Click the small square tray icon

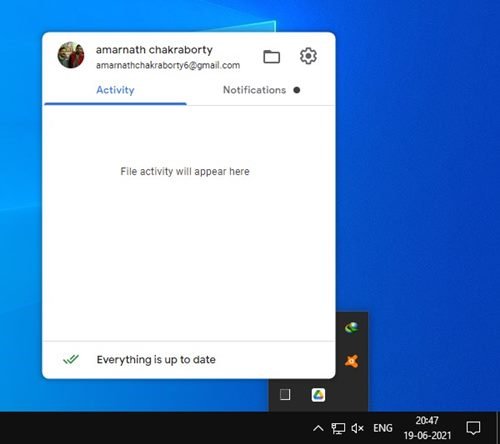click(x=285, y=395)
